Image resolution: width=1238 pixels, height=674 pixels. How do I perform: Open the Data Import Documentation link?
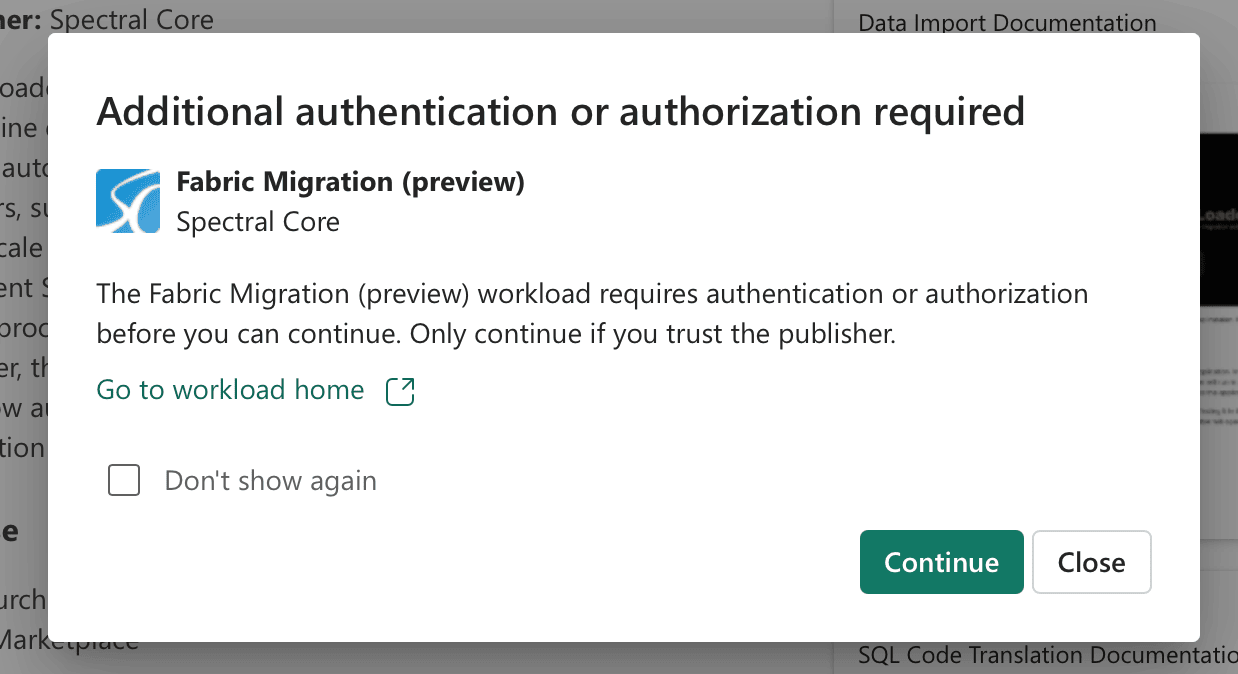(x=1007, y=22)
